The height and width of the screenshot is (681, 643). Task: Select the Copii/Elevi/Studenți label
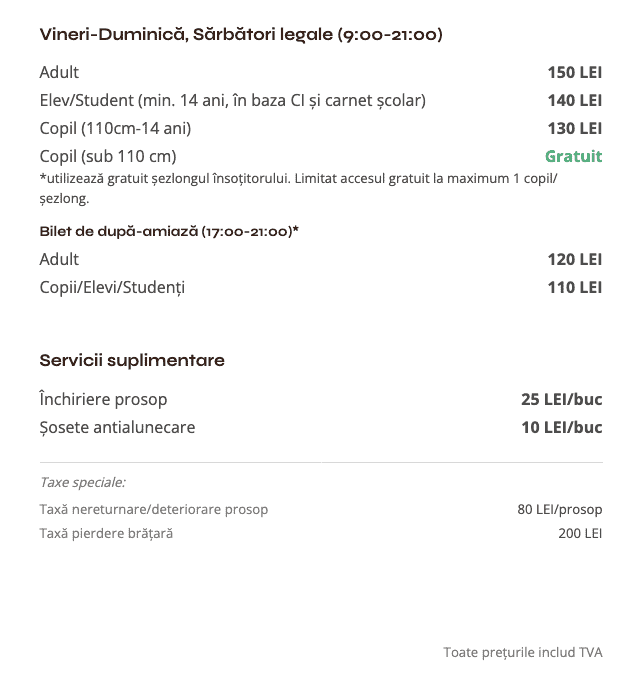point(112,287)
